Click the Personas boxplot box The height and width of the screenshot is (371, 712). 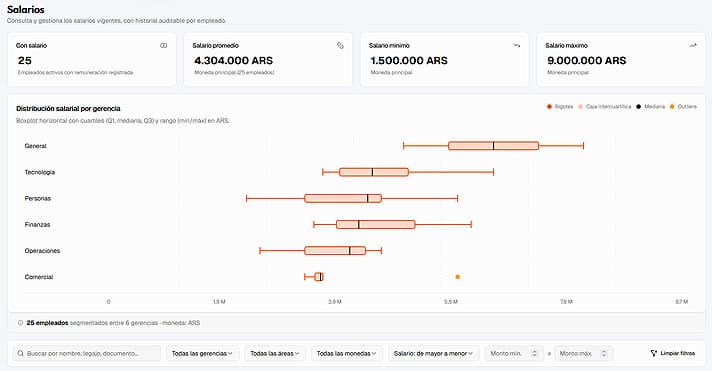point(343,198)
